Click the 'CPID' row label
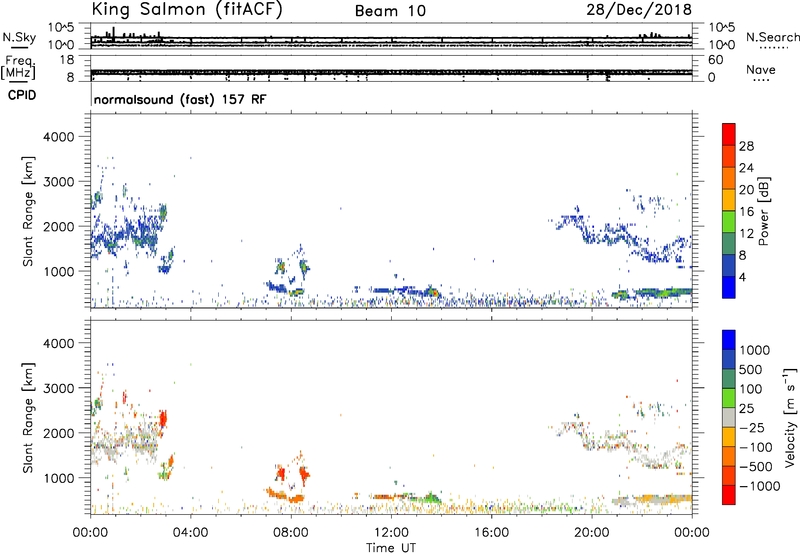 22,95
